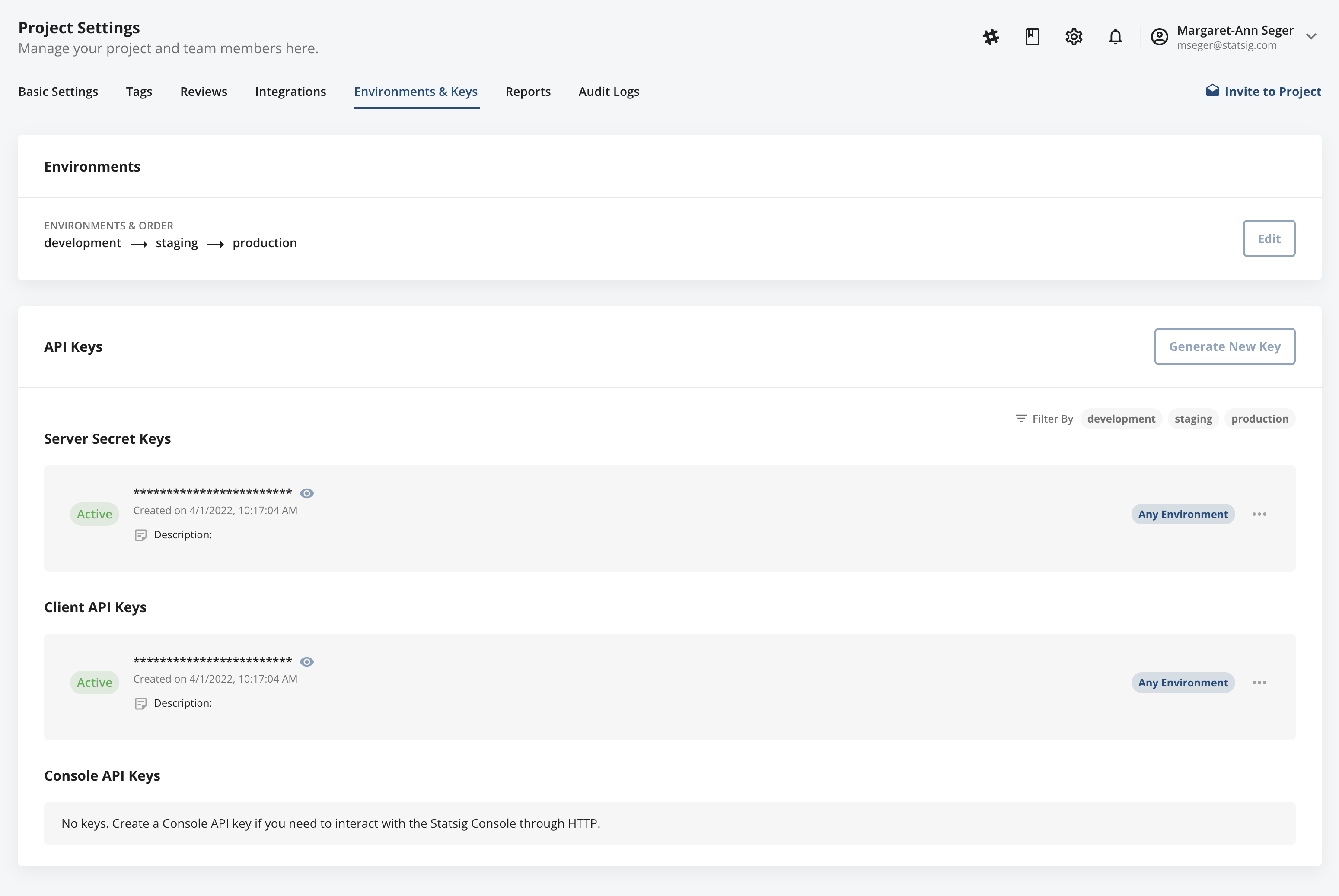1339x896 pixels.
Task: Click the Filter By funnel icon
Action: [x=1021, y=418]
